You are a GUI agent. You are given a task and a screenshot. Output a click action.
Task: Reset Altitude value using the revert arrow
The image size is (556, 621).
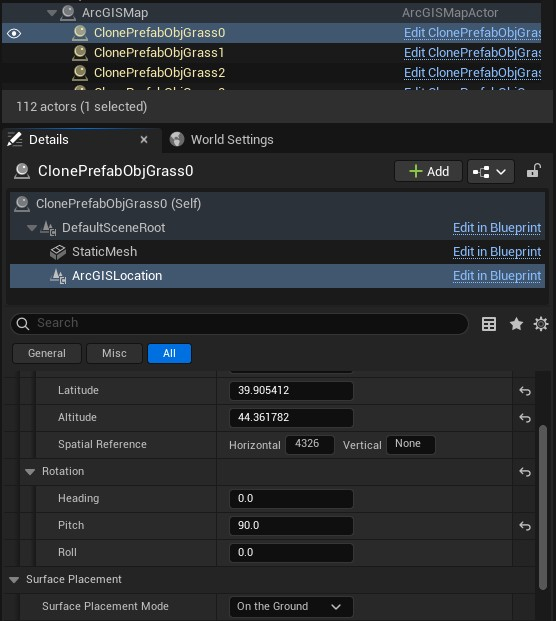[525, 418]
